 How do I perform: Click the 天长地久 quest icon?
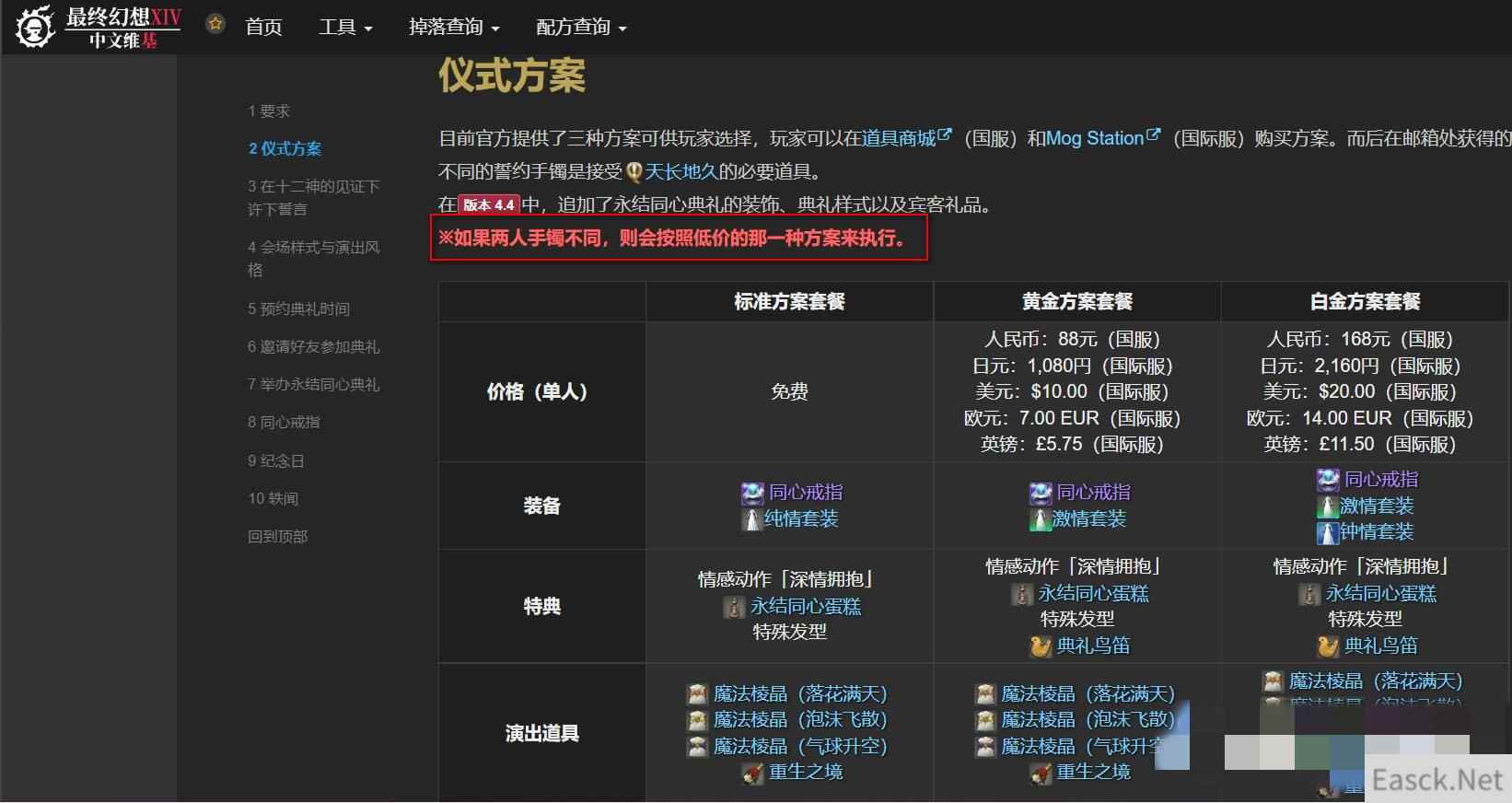634,171
